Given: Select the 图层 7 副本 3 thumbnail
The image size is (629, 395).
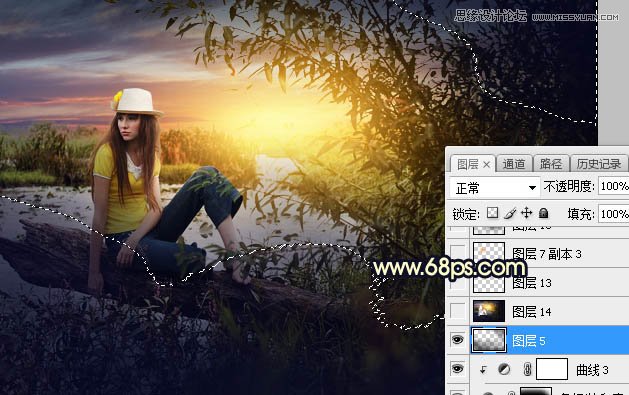Looking at the screenshot, I should (489, 253).
